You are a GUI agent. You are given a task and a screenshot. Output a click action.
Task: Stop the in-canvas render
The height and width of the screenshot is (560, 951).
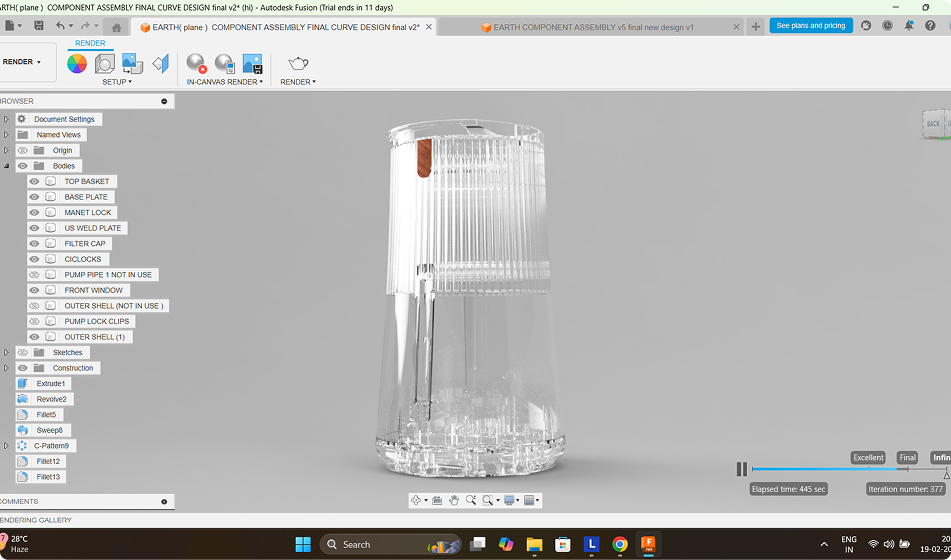click(197, 64)
